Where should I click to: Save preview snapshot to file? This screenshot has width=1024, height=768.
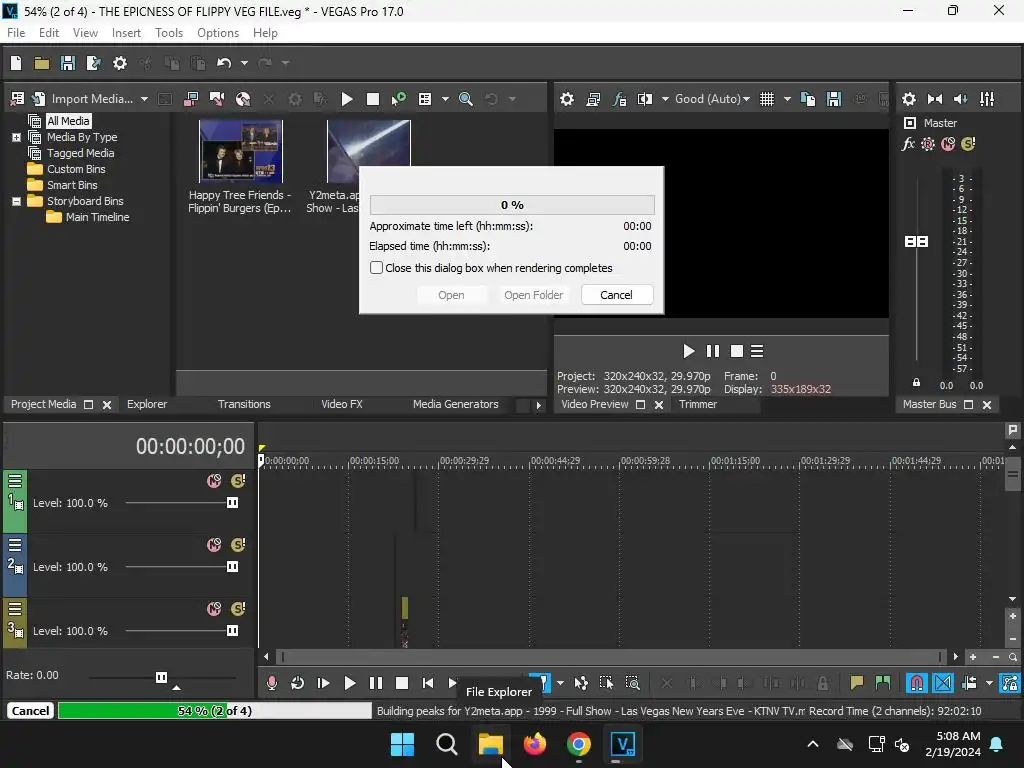click(x=834, y=99)
